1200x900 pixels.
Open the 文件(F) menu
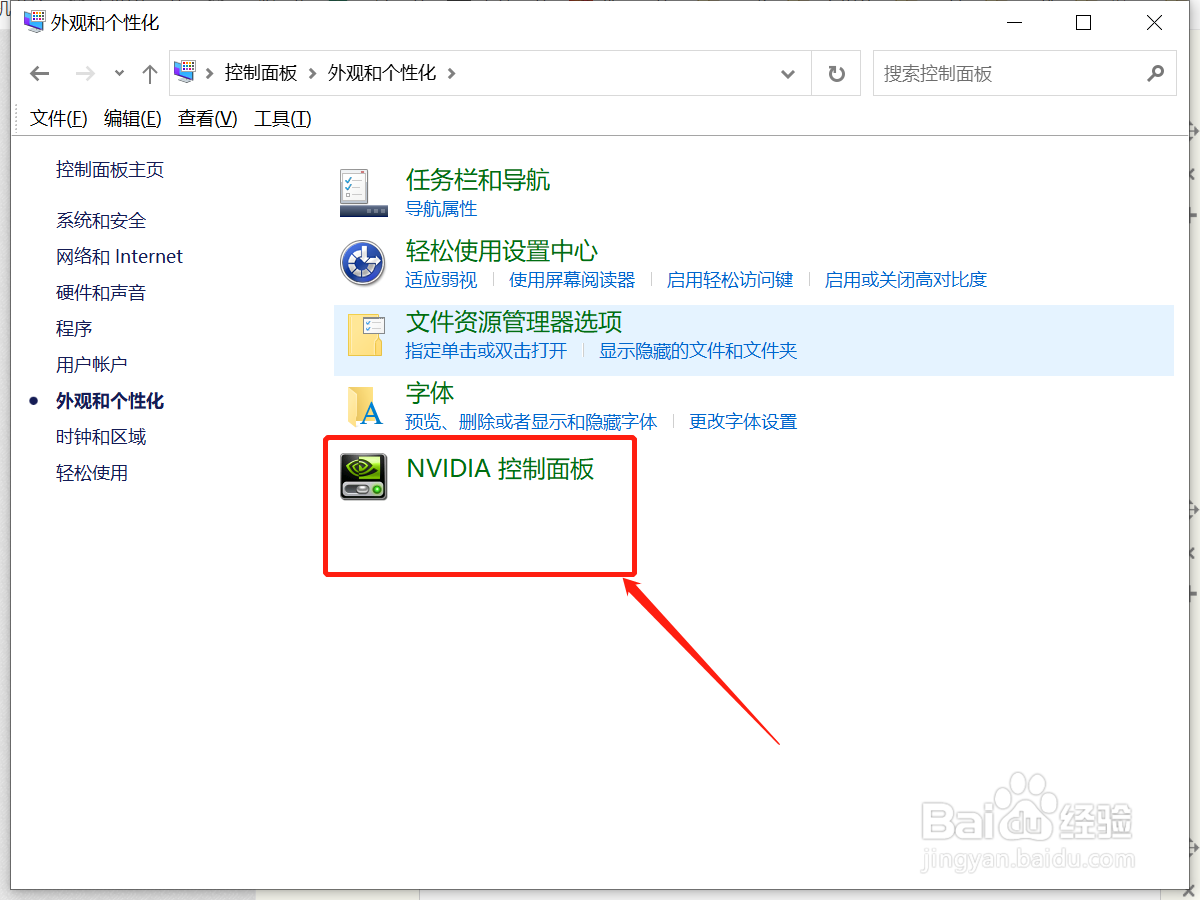(59, 119)
